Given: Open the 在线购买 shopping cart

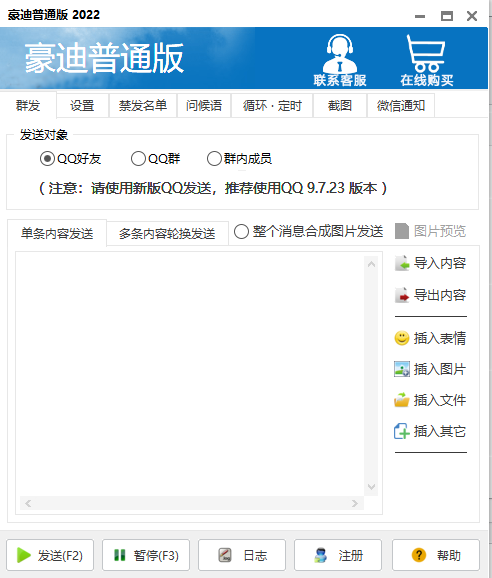Looking at the screenshot, I should click(x=426, y=54).
